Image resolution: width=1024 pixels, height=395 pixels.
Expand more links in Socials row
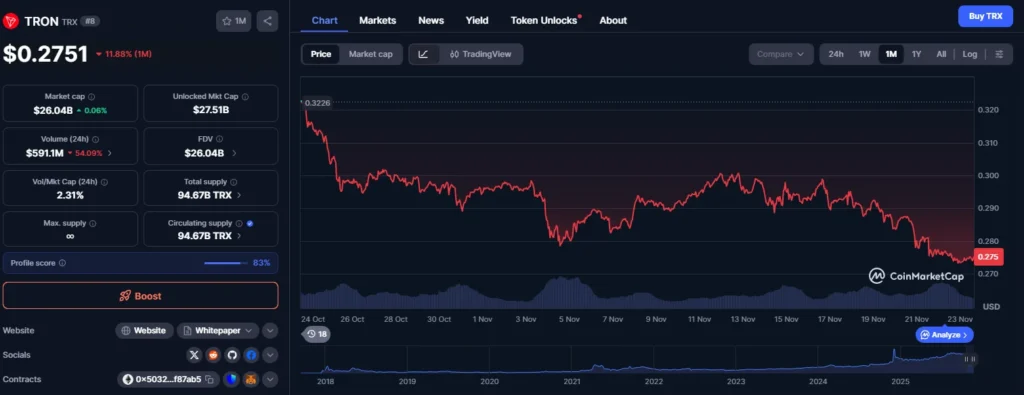tap(270, 355)
